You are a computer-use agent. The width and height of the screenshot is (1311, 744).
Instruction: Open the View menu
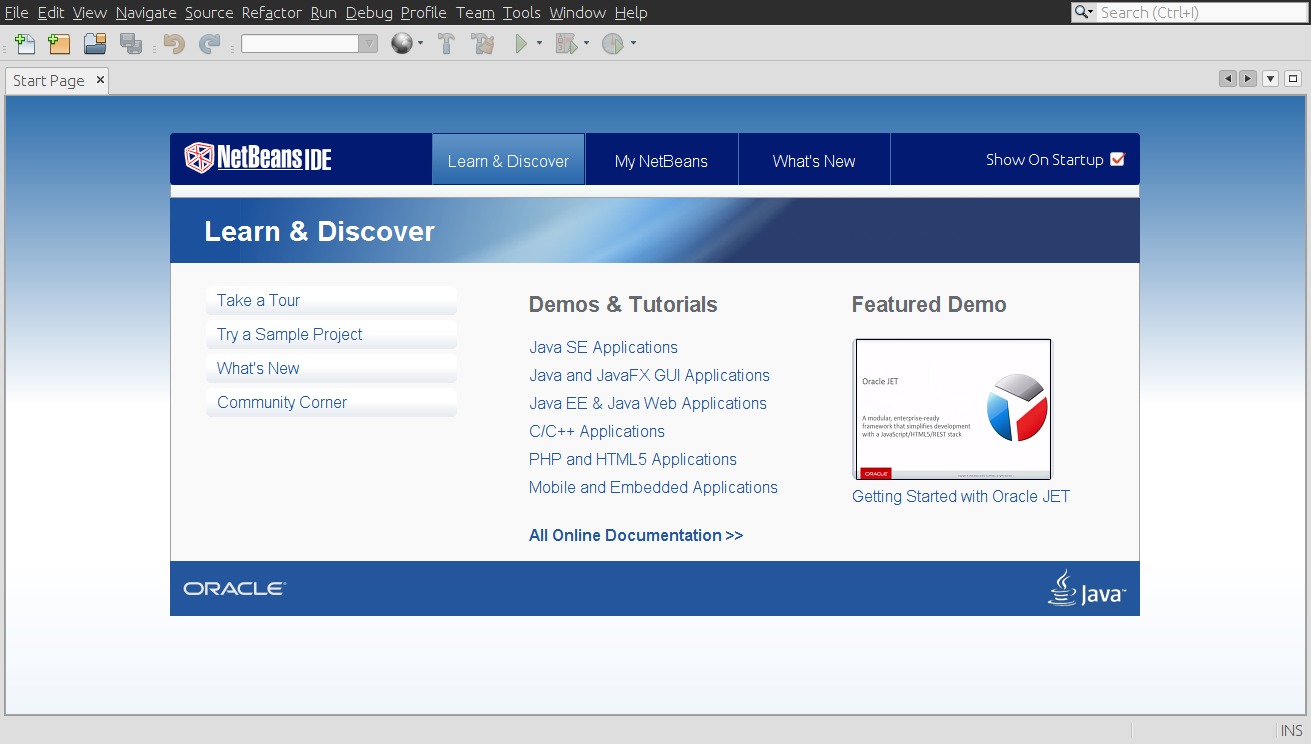point(89,12)
